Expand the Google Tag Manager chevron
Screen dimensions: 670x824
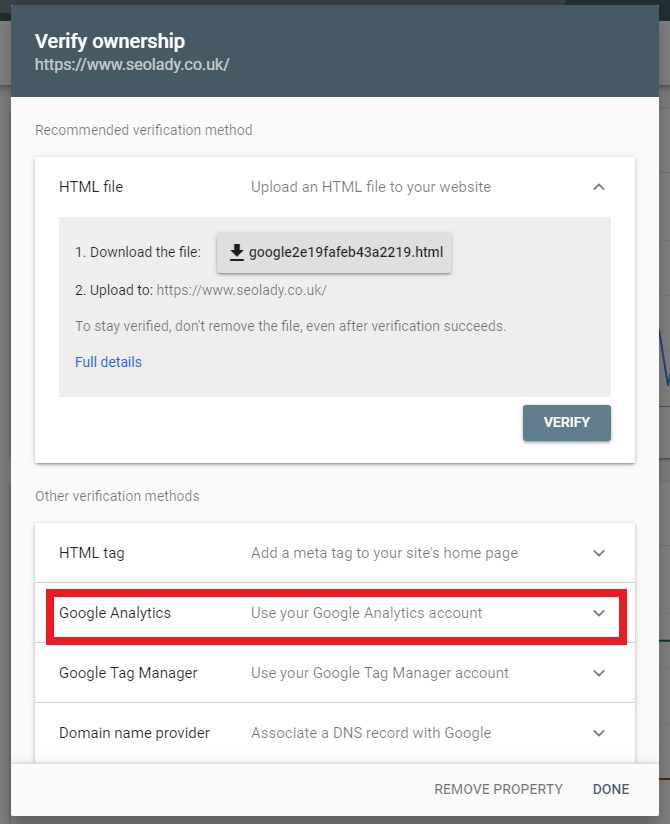point(599,673)
